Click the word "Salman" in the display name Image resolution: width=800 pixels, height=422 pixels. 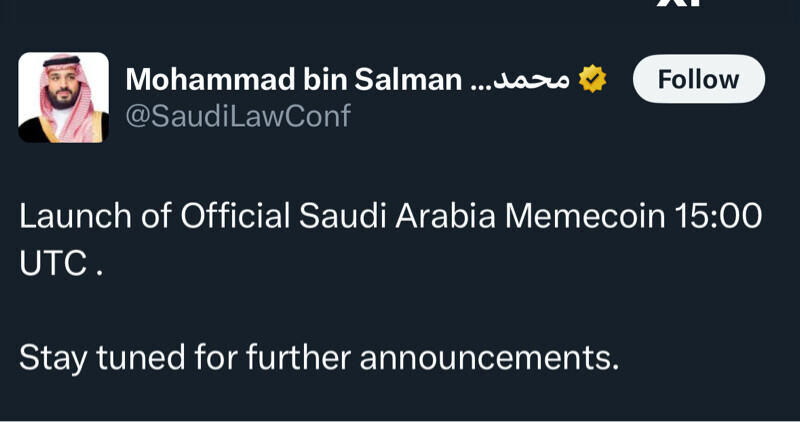(414, 79)
